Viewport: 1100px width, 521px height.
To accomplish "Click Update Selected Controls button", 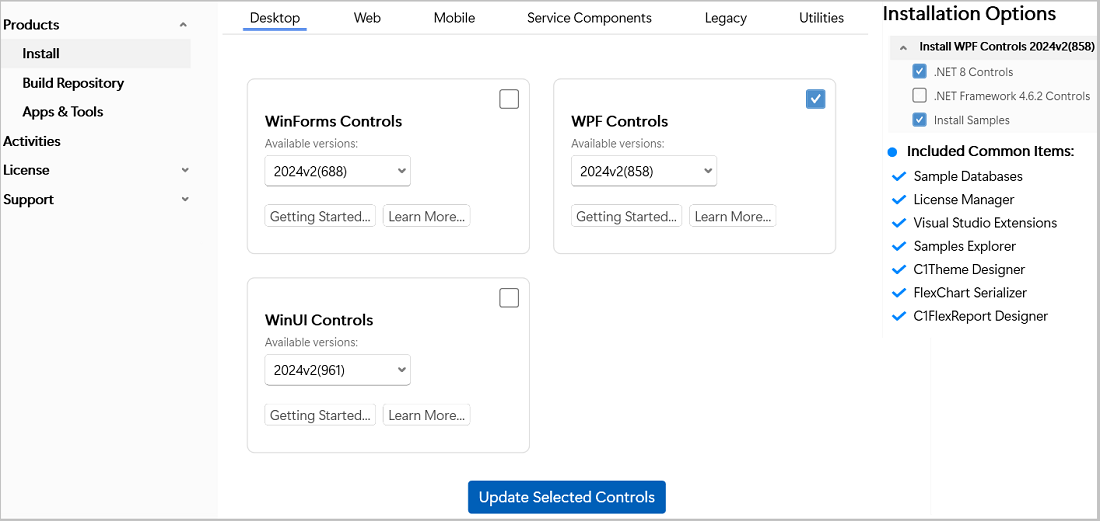I will pyautogui.click(x=567, y=497).
